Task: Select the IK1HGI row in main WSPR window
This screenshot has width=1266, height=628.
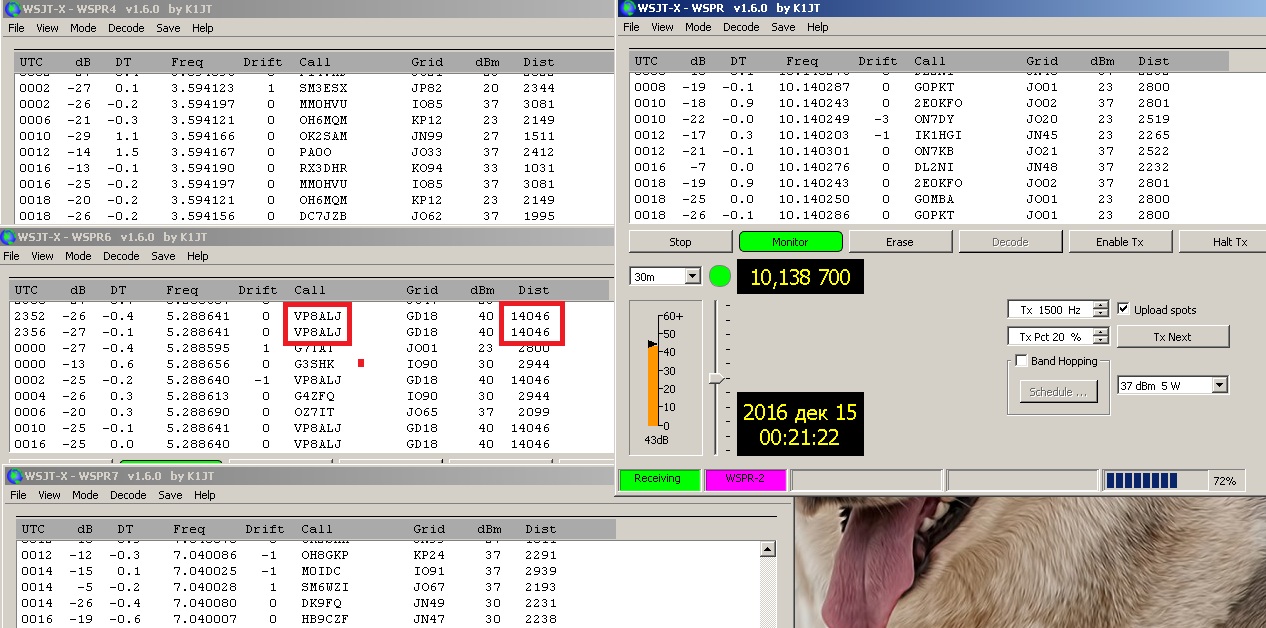Action: [945, 135]
